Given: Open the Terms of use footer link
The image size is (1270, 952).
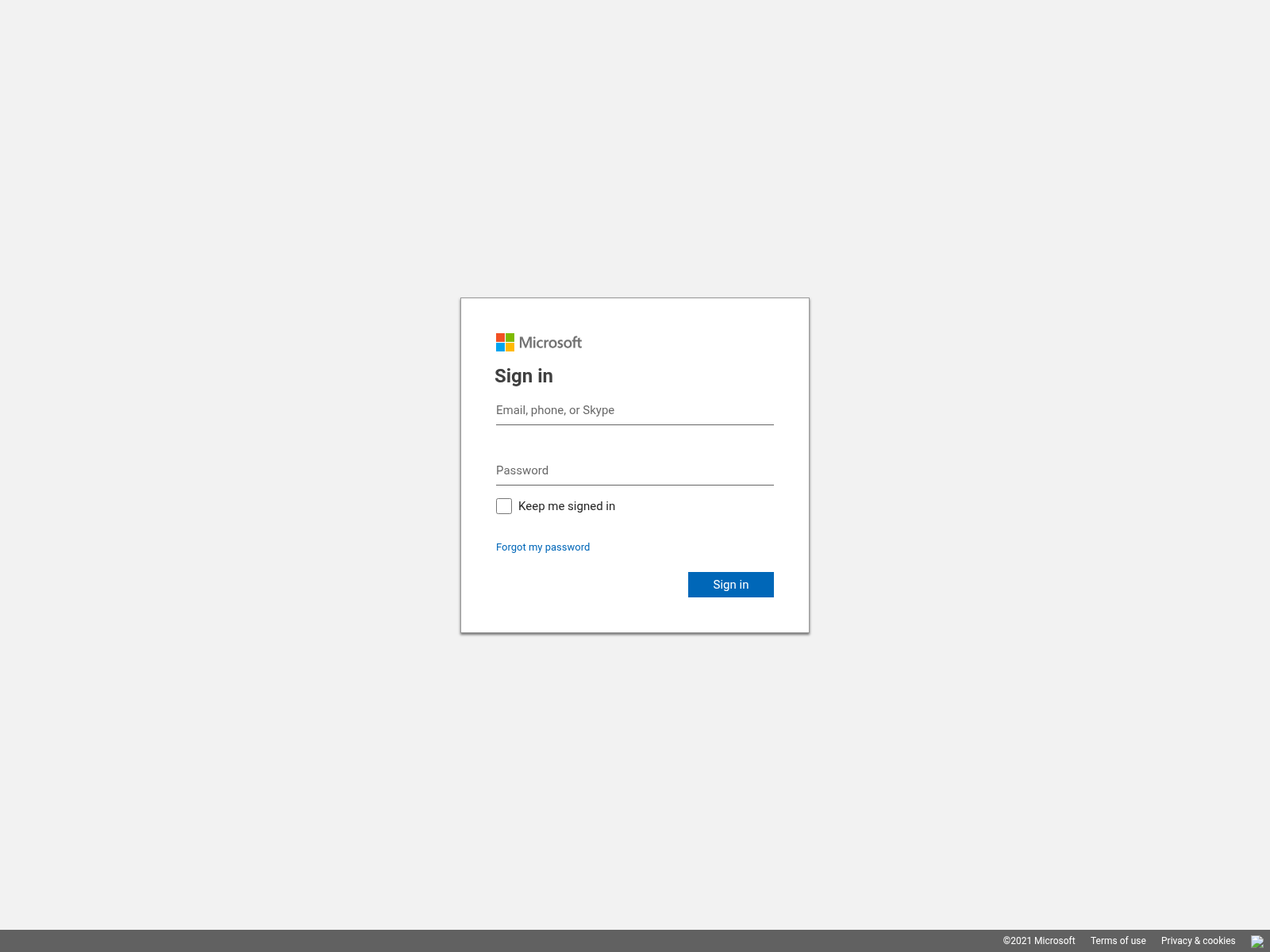Looking at the screenshot, I should coord(1118,941).
